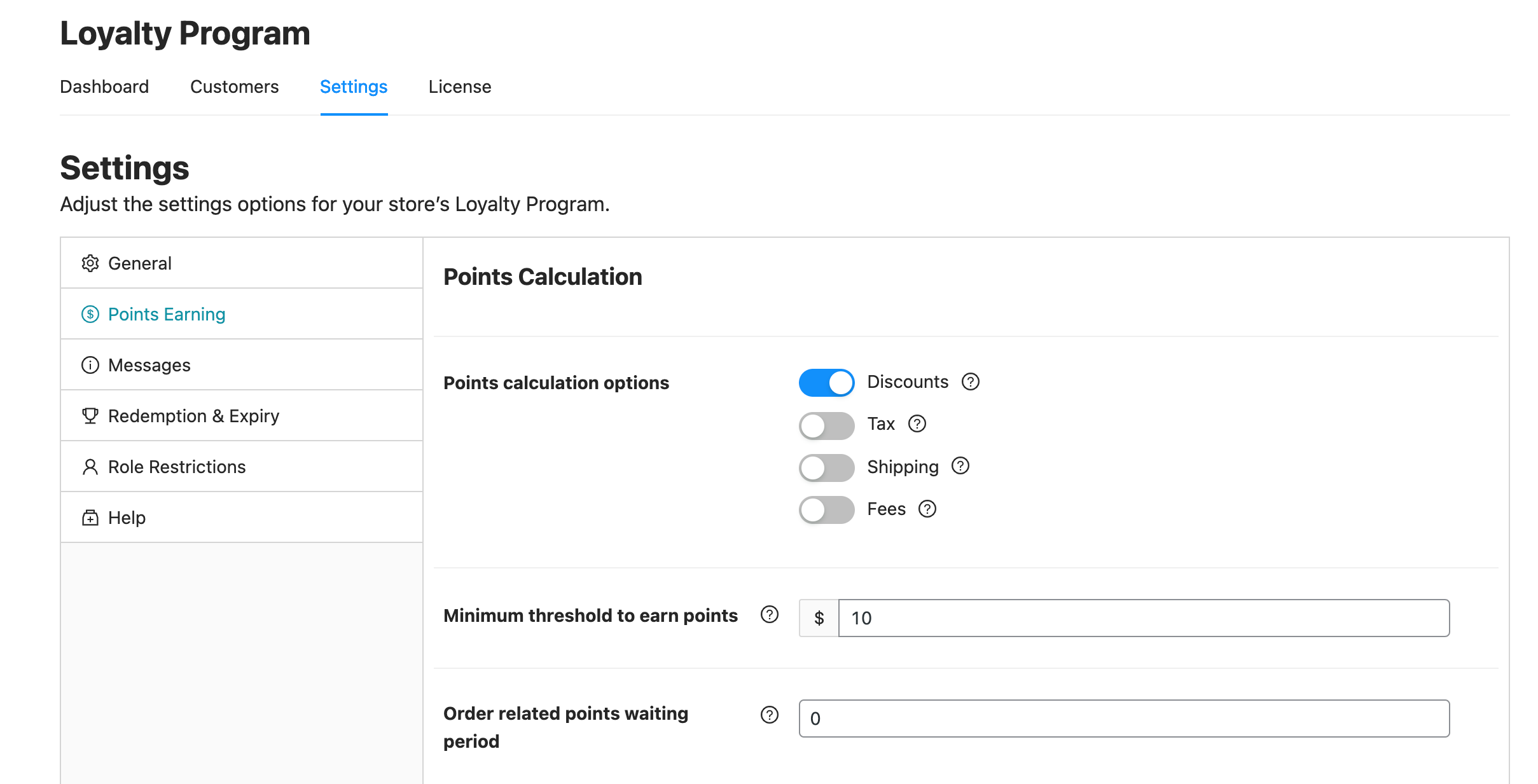
Task: Switch on the Fees toggle
Action: pos(826,510)
